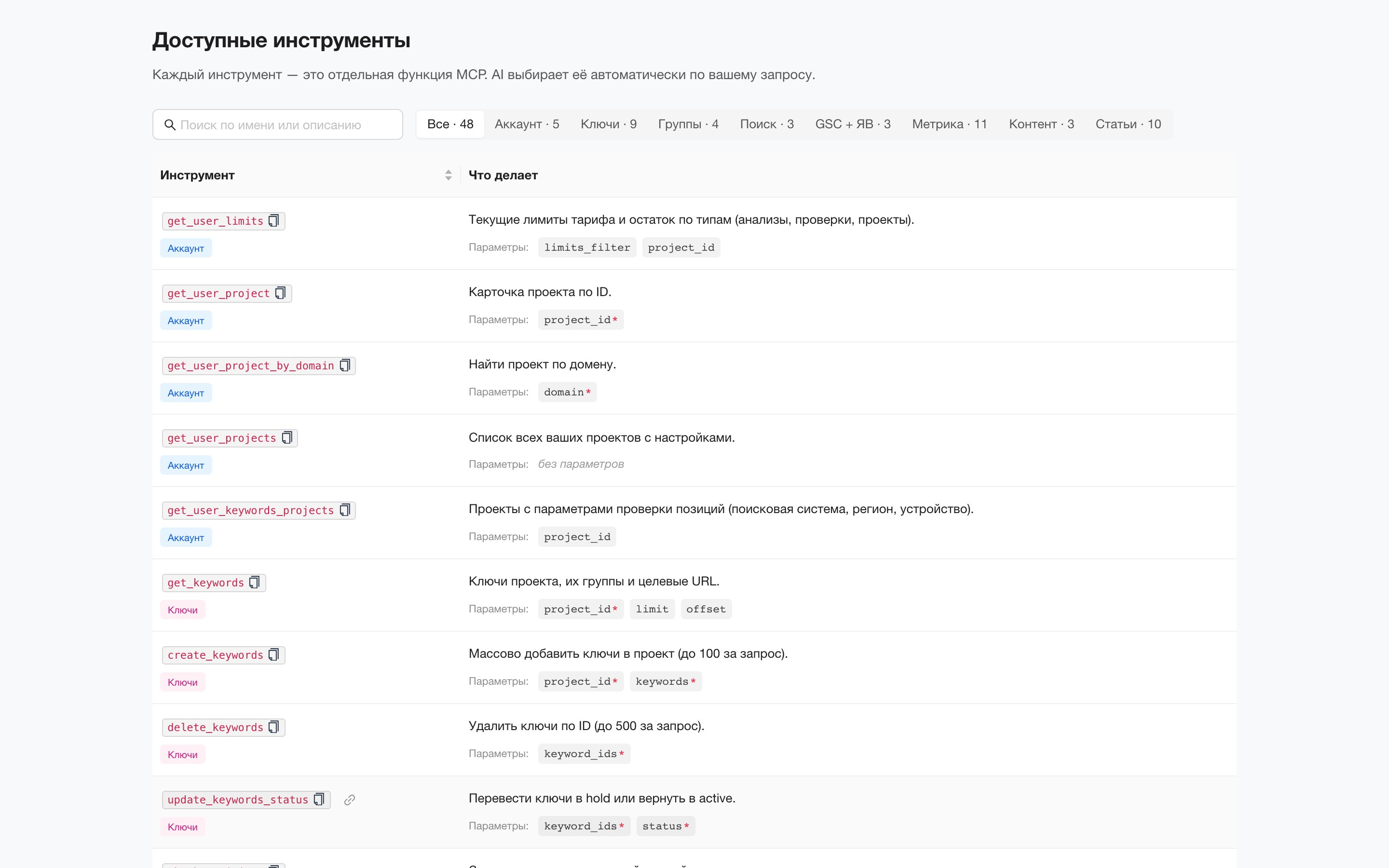Select the Все · 48 tab
This screenshot has height=868, width=1389.
click(450, 124)
